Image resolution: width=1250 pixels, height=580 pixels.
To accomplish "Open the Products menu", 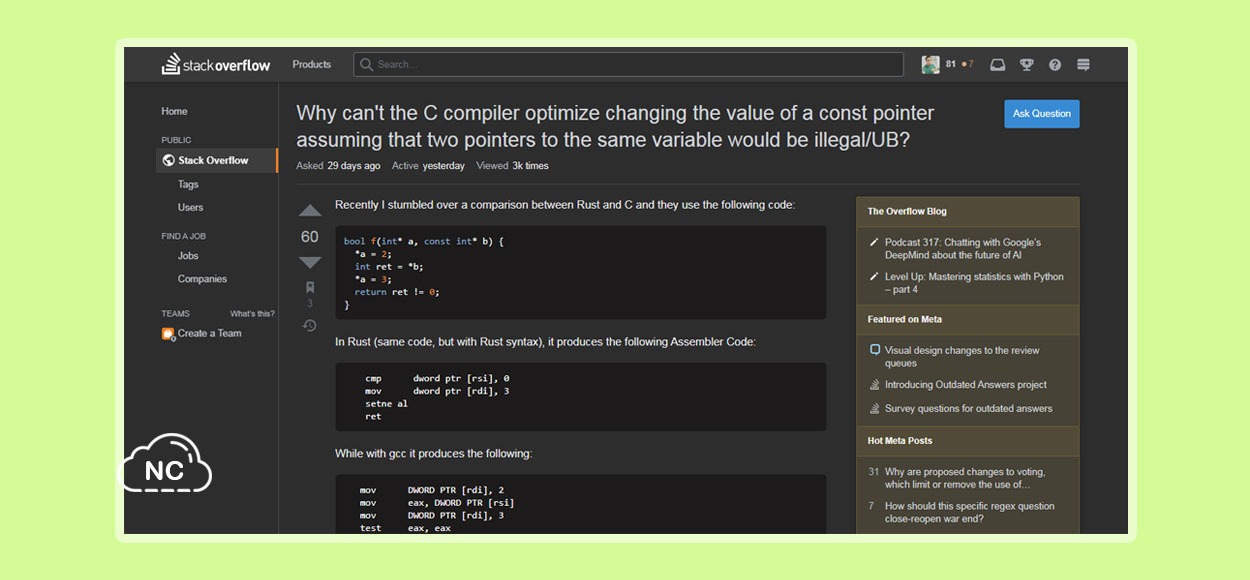I will (311, 64).
